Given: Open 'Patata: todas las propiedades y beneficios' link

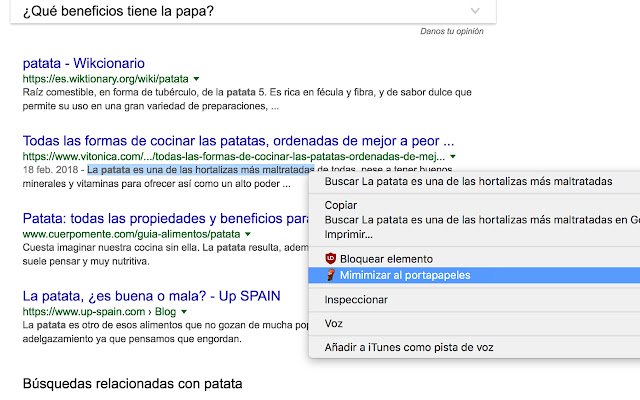Looking at the screenshot, I should coord(166,218).
